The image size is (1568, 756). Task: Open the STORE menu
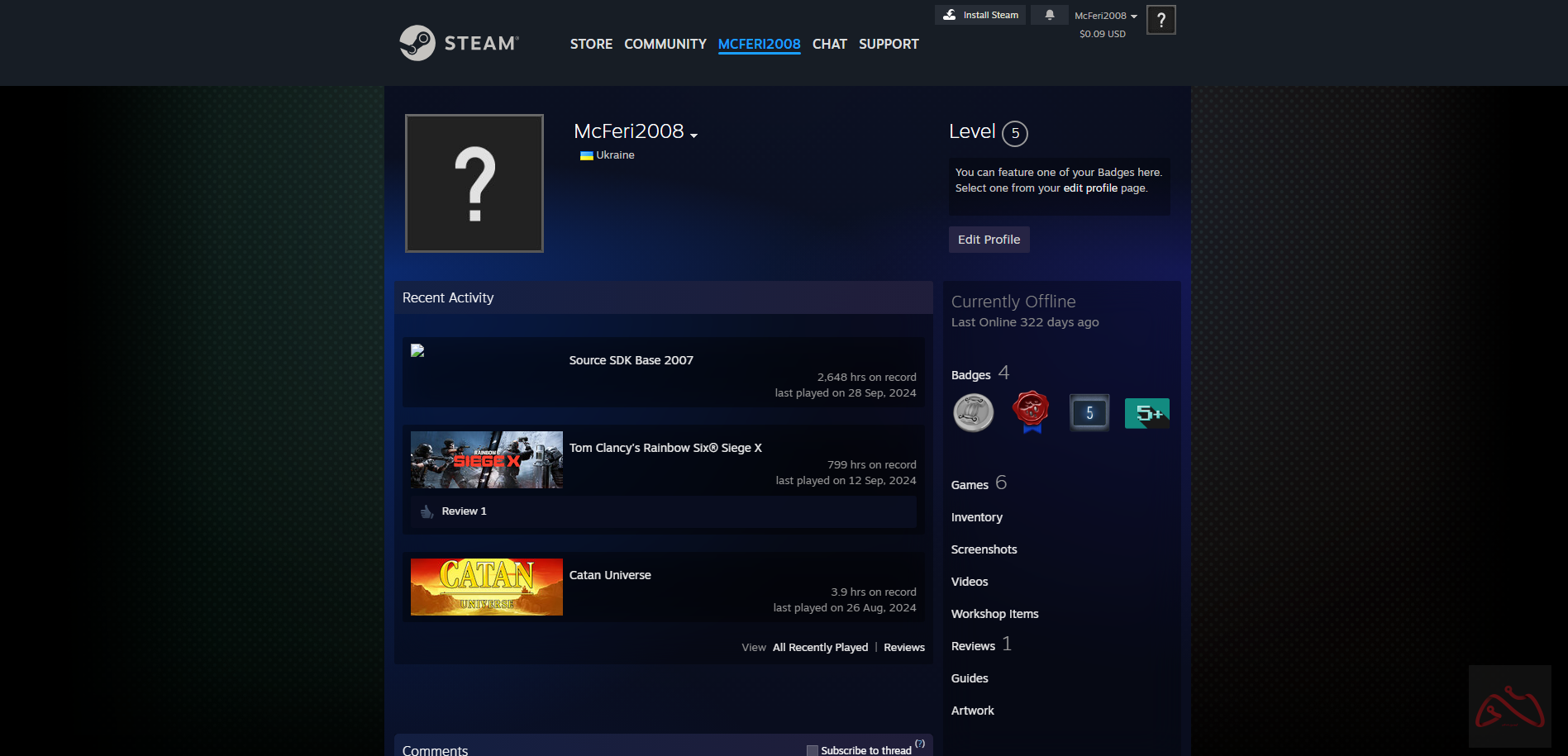(591, 44)
